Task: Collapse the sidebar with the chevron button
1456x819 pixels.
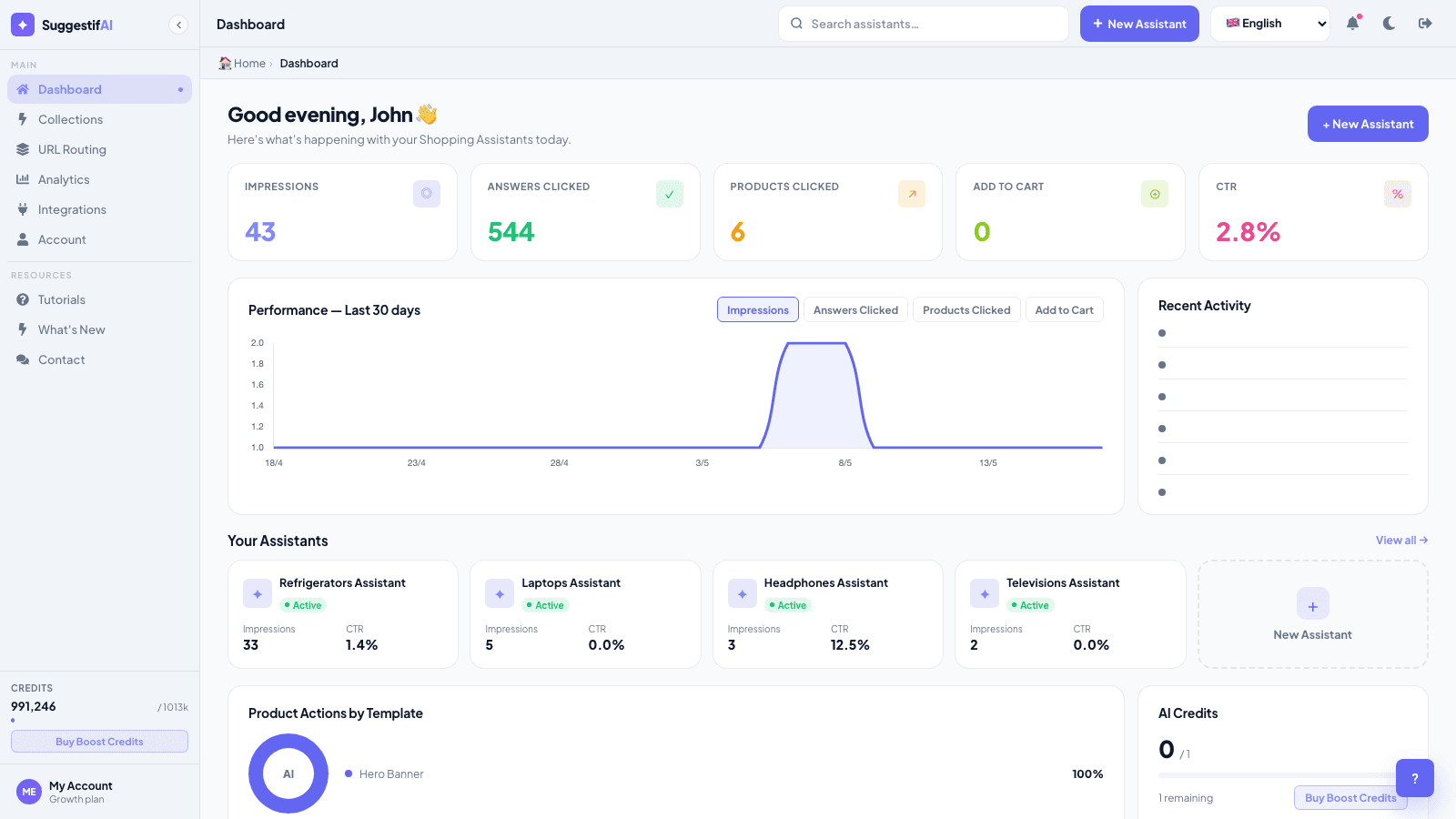Action: click(x=178, y=25)
